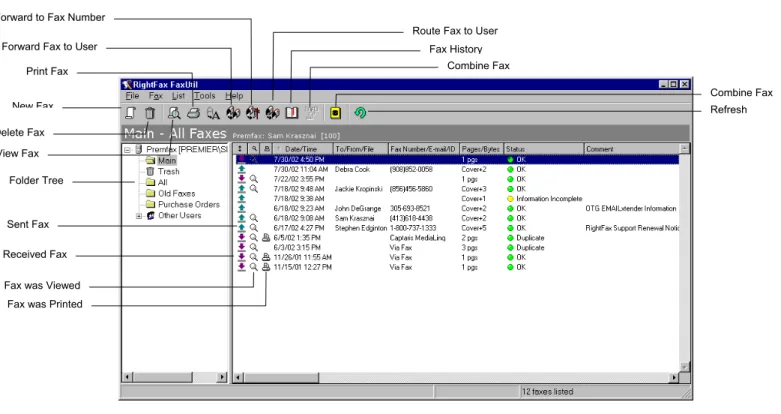Sort by the Status column header
Image resolution: width=781 pixels, height=414 pixels.
click(x=544, y=149)
